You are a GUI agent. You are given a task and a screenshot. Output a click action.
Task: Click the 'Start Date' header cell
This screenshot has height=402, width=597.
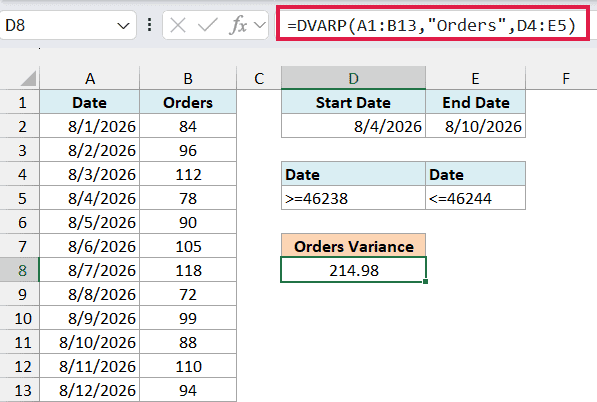353,102
